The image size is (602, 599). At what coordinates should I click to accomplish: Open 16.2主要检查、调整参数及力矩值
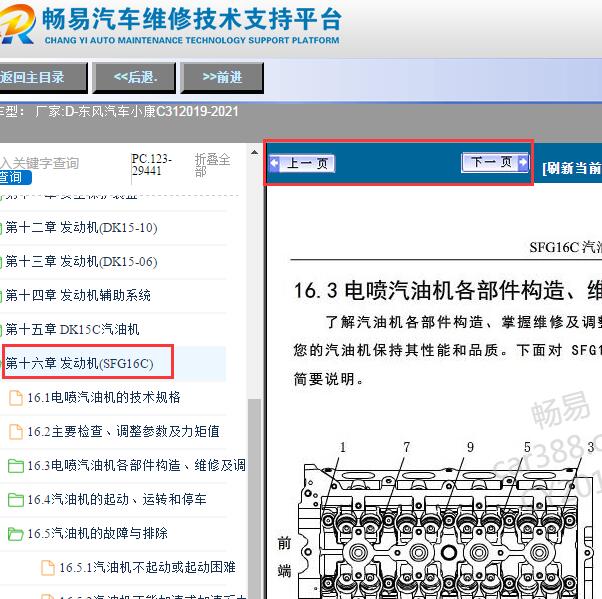[123, 431]
